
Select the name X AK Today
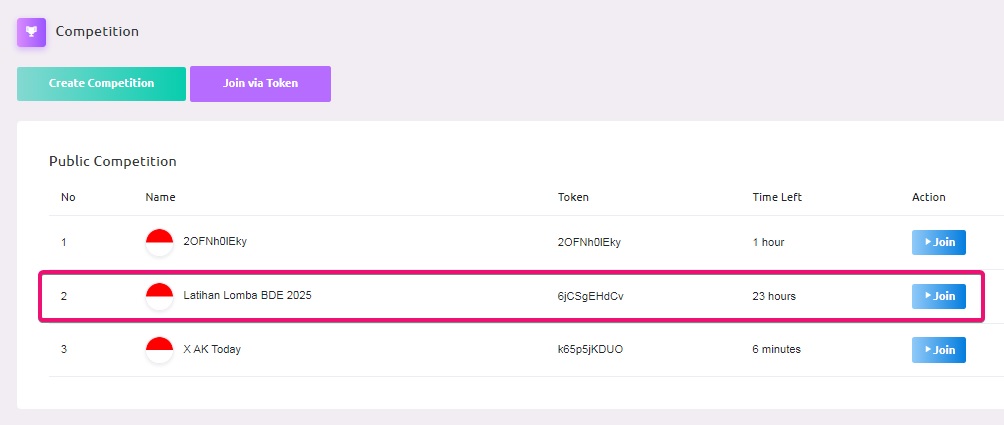tap(212, 349)
